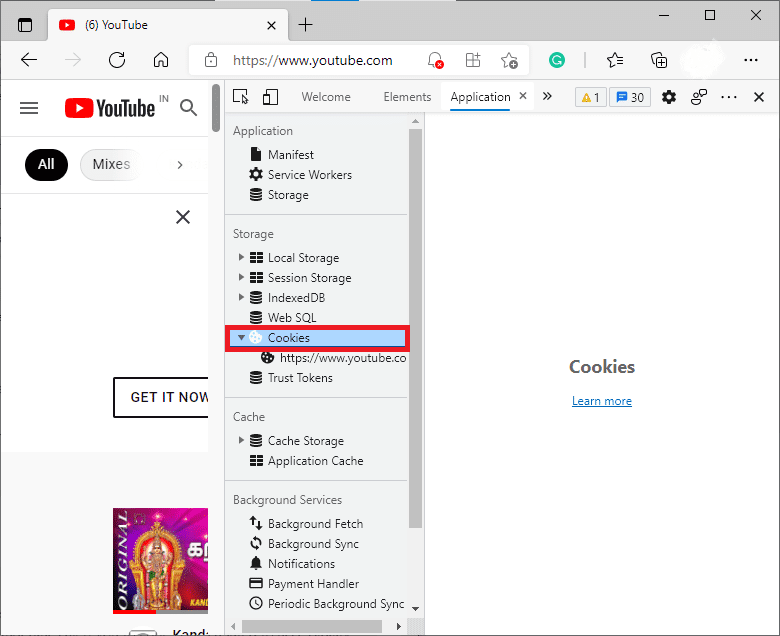View site information via the lock icon
The width and height of the screenshot is (780, 636).
pyautogui.click(x=211, y=60)
